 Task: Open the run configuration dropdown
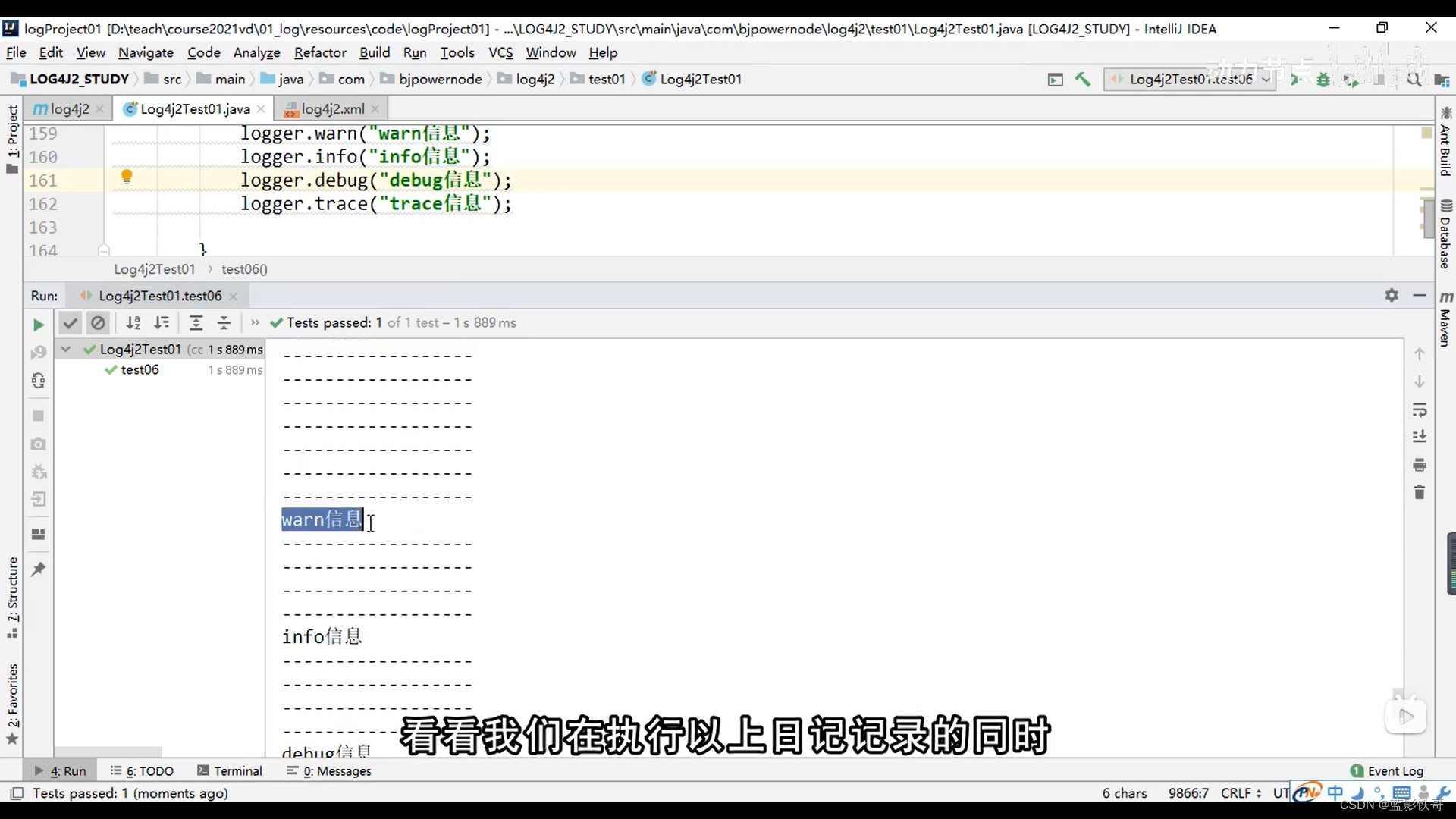tap(1190, 79)
